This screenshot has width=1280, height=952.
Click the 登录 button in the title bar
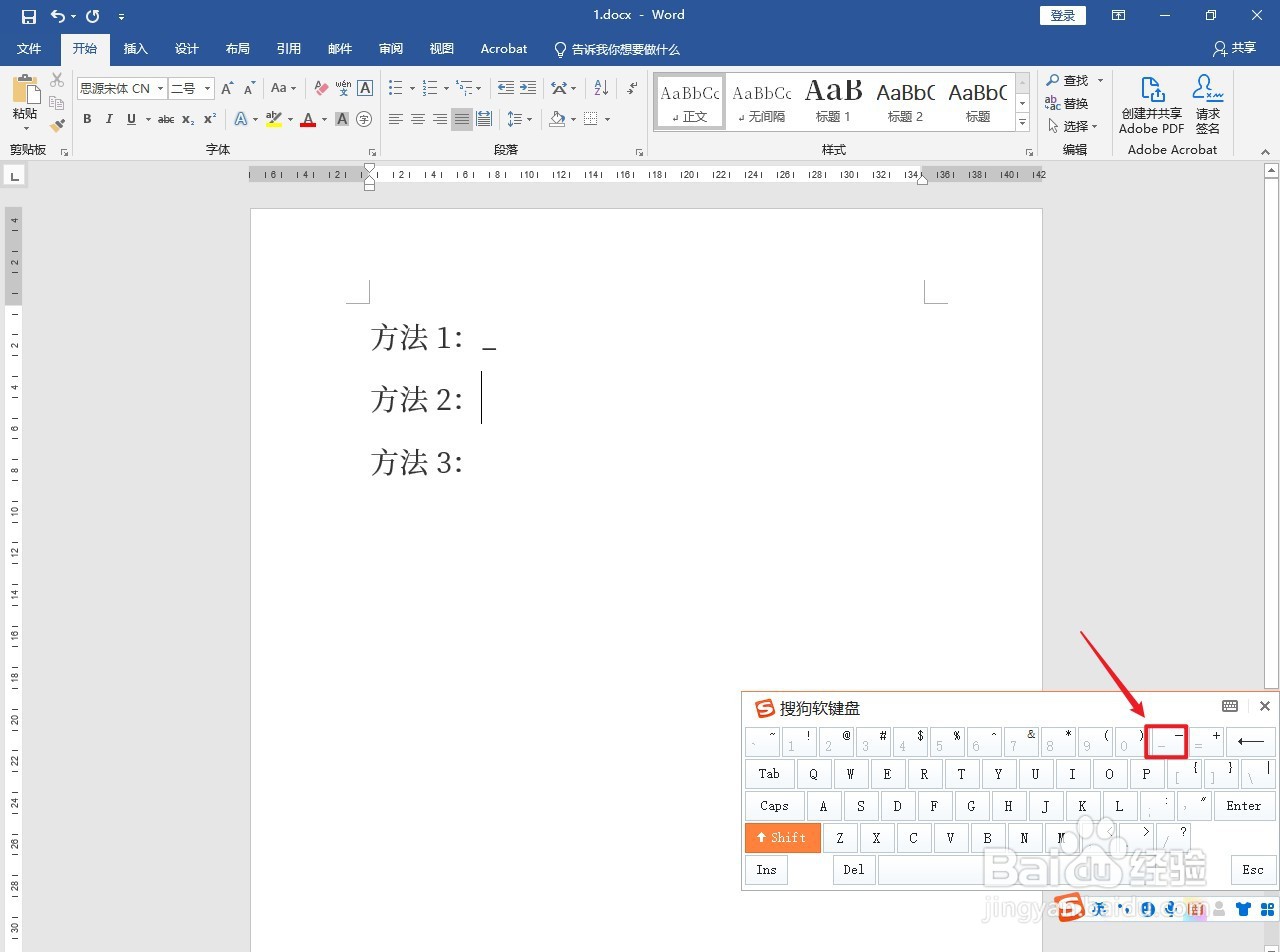click(x=1062, y=15)
